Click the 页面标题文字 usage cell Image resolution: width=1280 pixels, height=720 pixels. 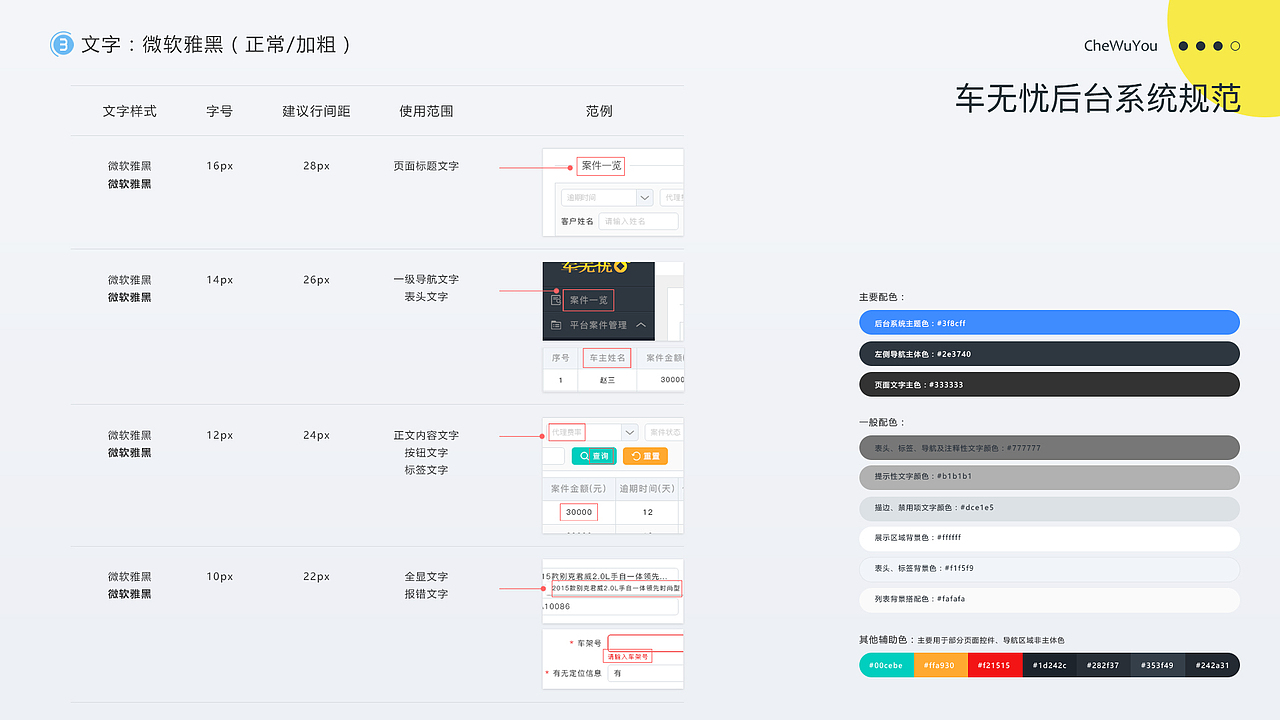click(x=426, y=166)
